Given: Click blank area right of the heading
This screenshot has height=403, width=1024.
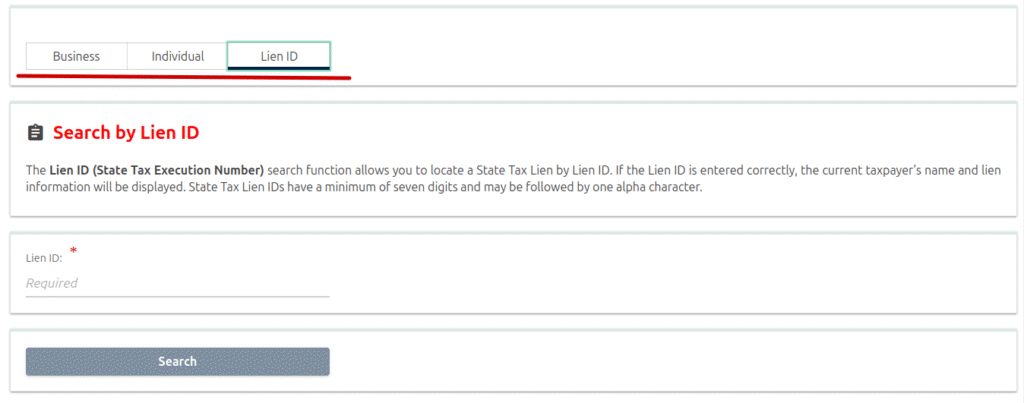Looking at the screenshot, I should point(600,132).
